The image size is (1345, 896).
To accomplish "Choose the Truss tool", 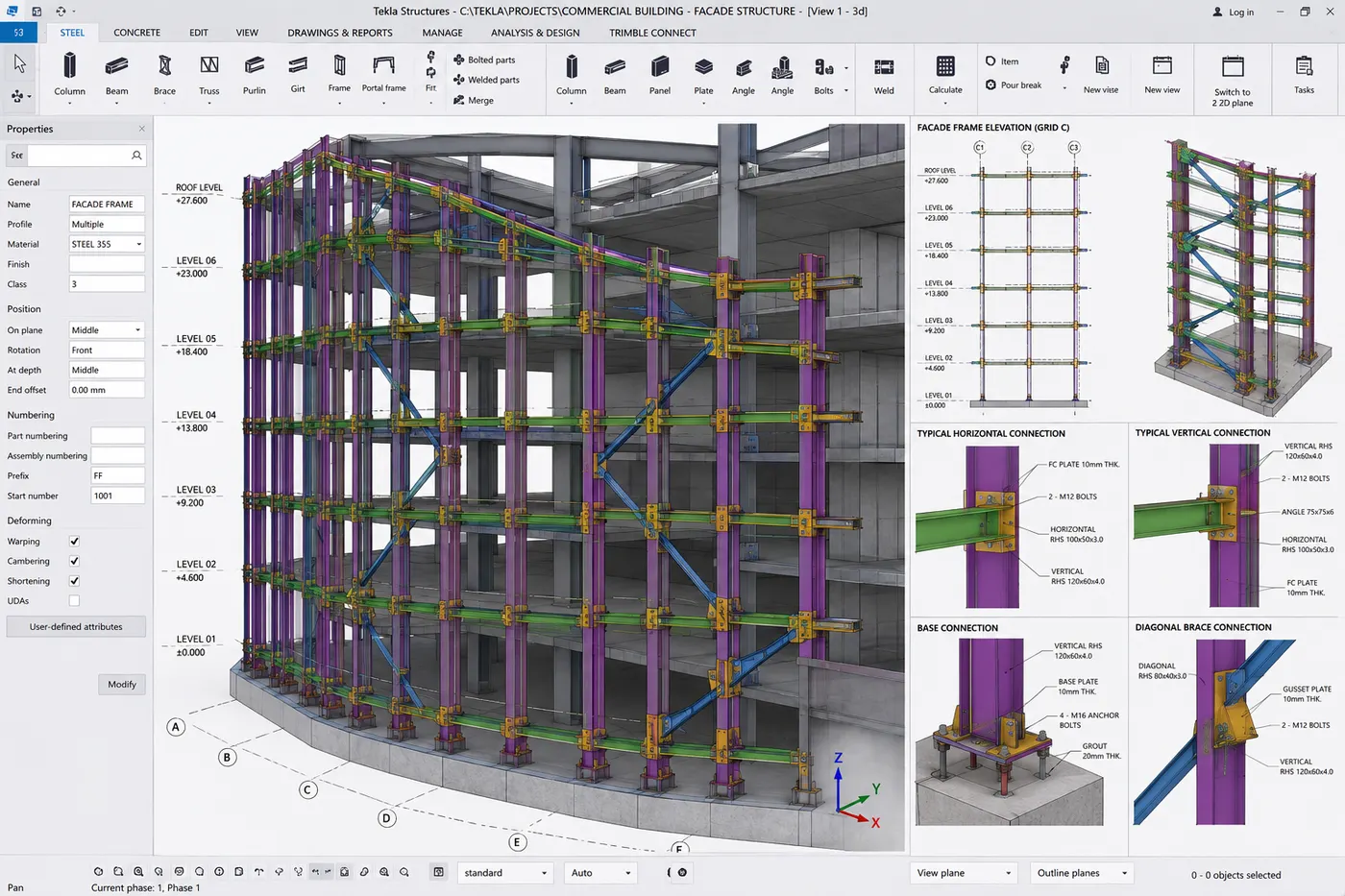I will pyautogui.click(x=209, y=75).
